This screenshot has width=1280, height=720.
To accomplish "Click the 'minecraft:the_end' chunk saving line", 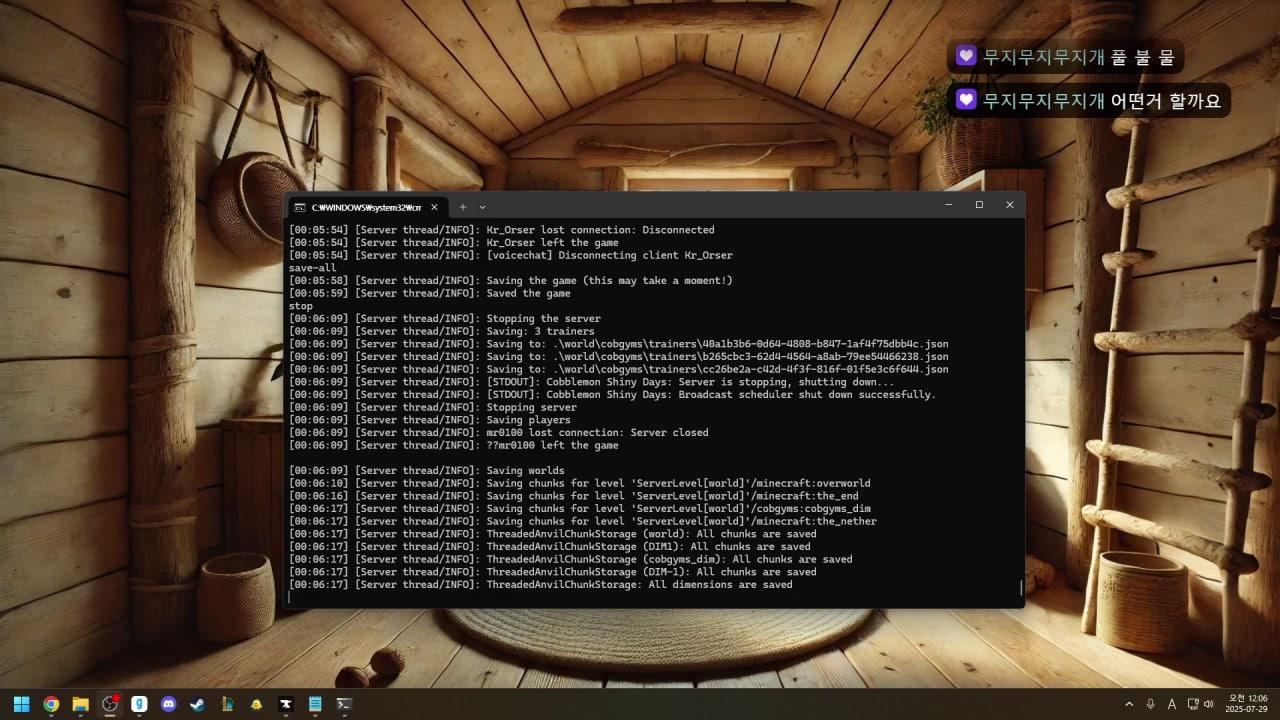I will (574, 496).
